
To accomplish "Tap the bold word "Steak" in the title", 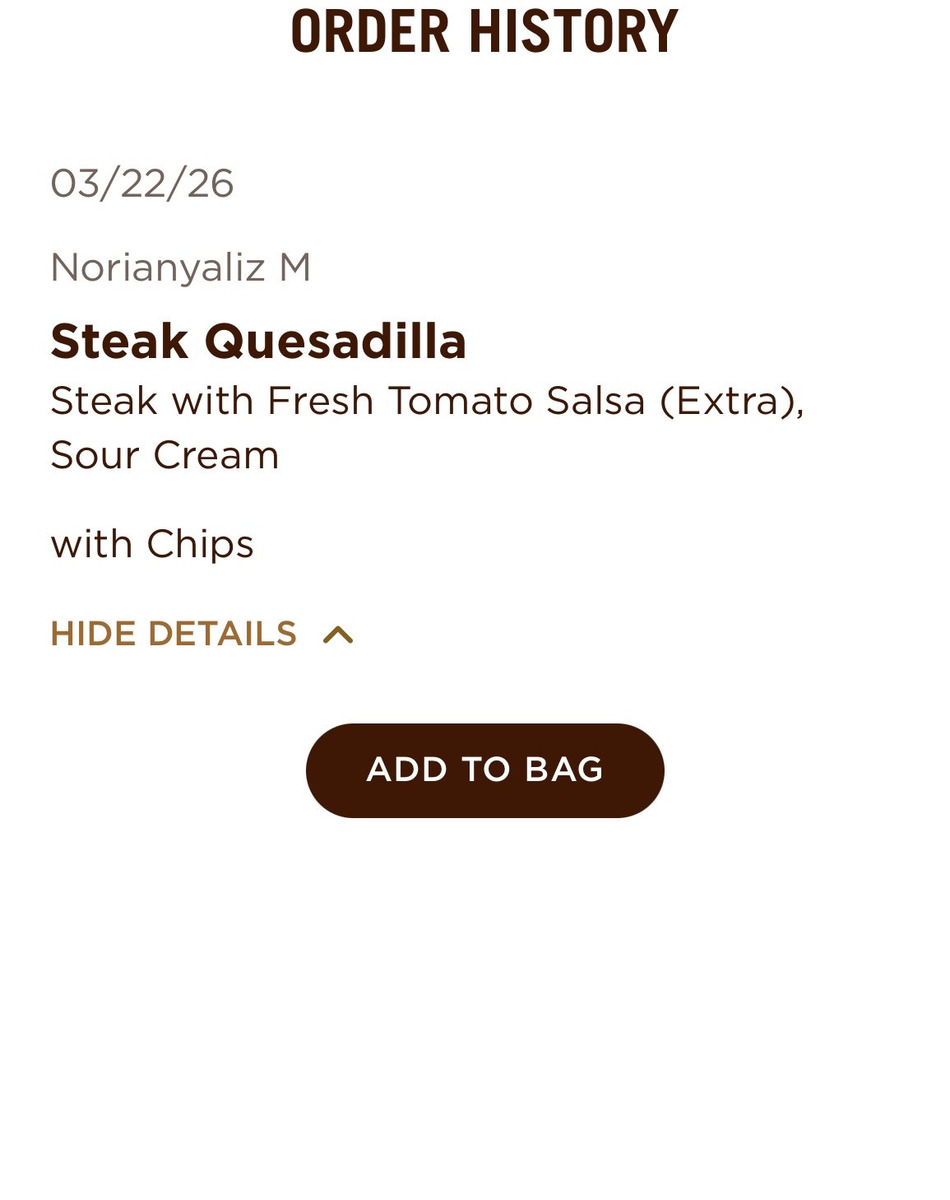I will (x=119, y=342).
